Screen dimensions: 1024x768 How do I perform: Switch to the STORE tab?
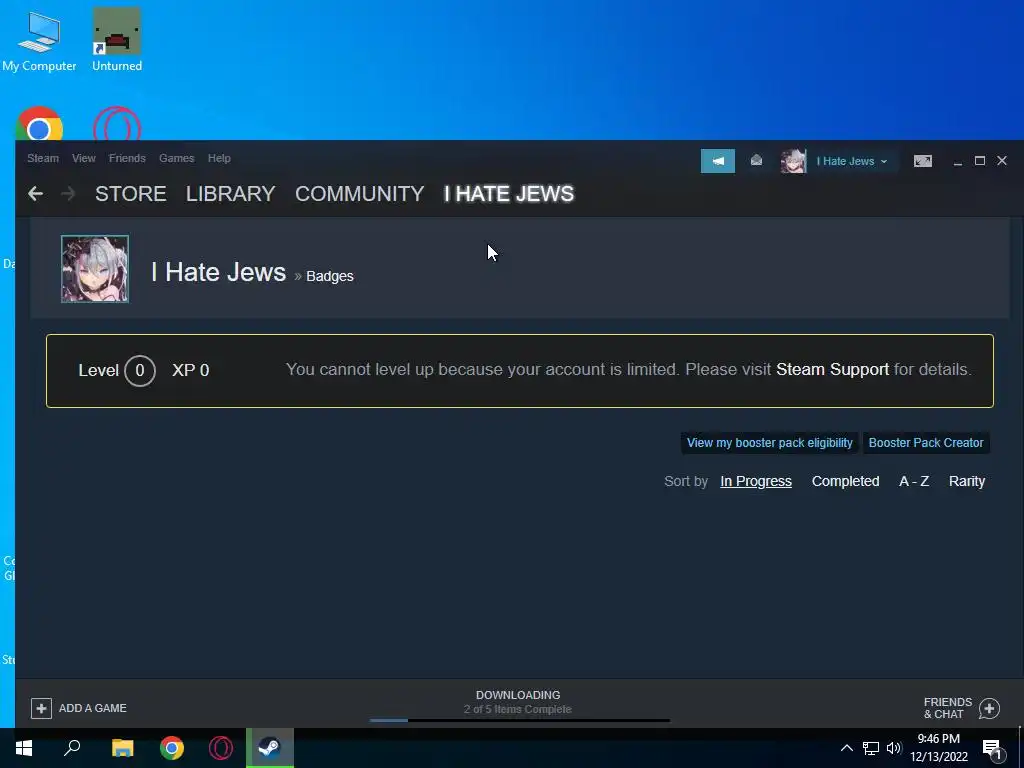click(131, 194)
